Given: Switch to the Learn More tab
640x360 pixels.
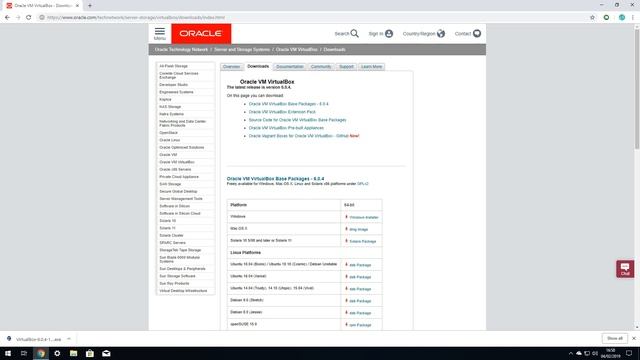Looking at the screenshot, I should tap(371, 67).
